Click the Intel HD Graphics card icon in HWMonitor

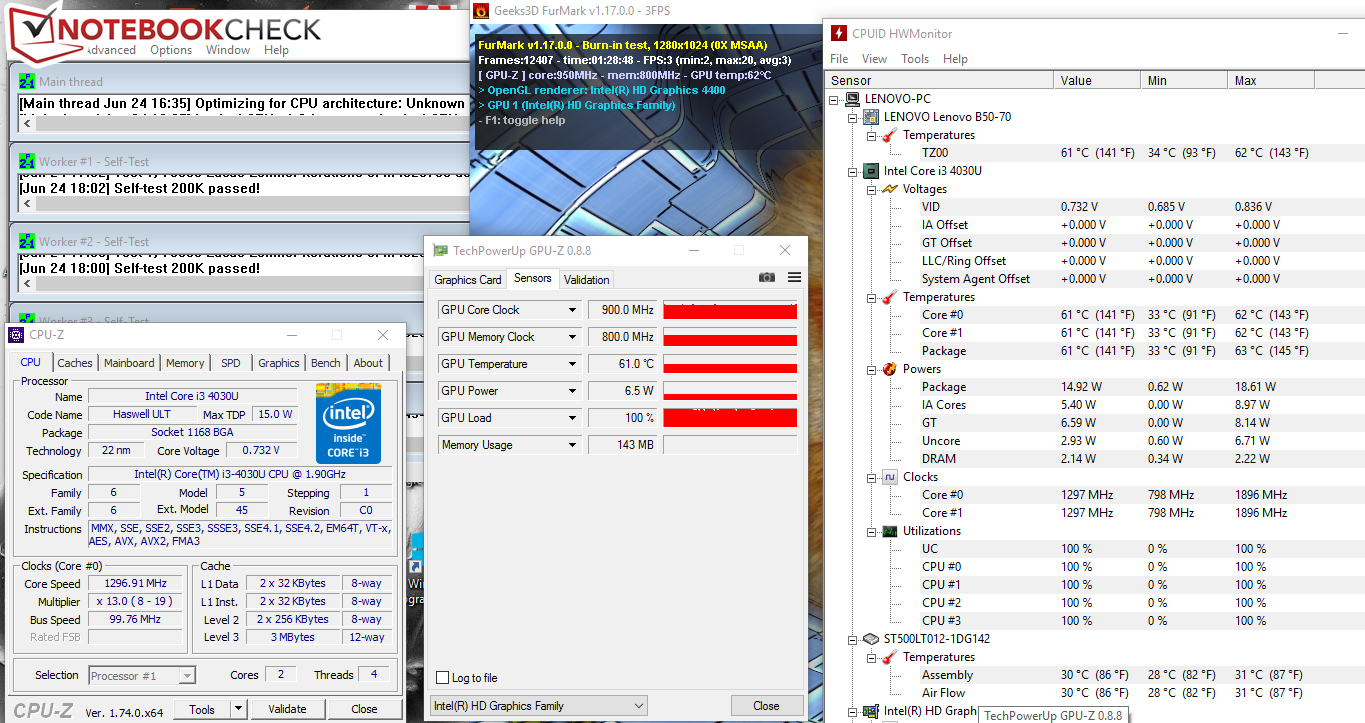click(871, 711)
